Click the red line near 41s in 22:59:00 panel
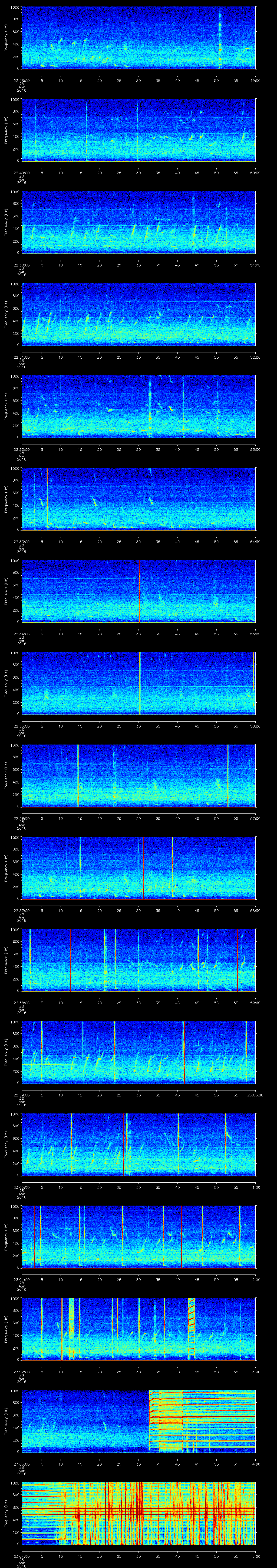 click(184, 1052)
